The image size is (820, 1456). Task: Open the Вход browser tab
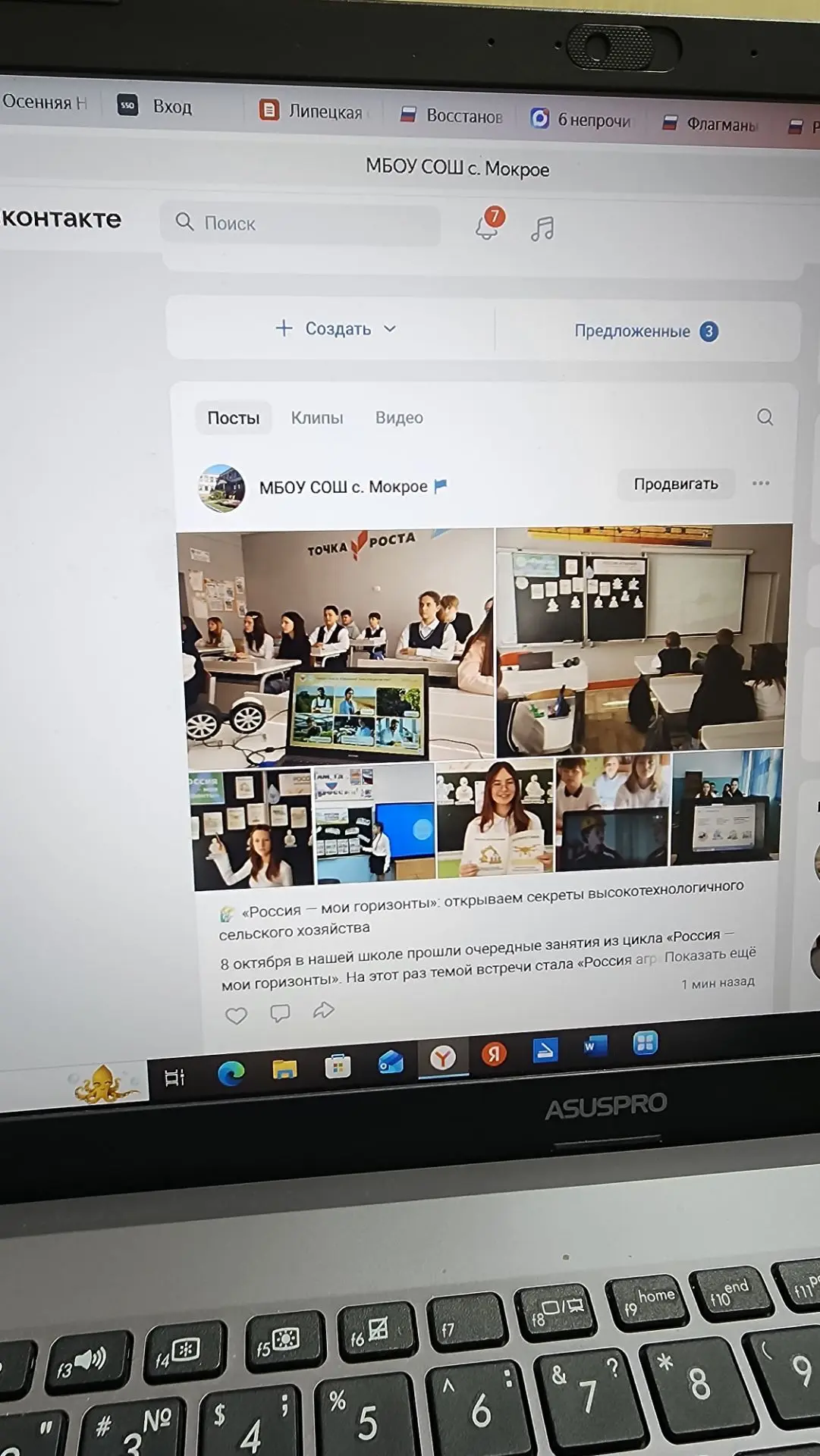(158, 106)
